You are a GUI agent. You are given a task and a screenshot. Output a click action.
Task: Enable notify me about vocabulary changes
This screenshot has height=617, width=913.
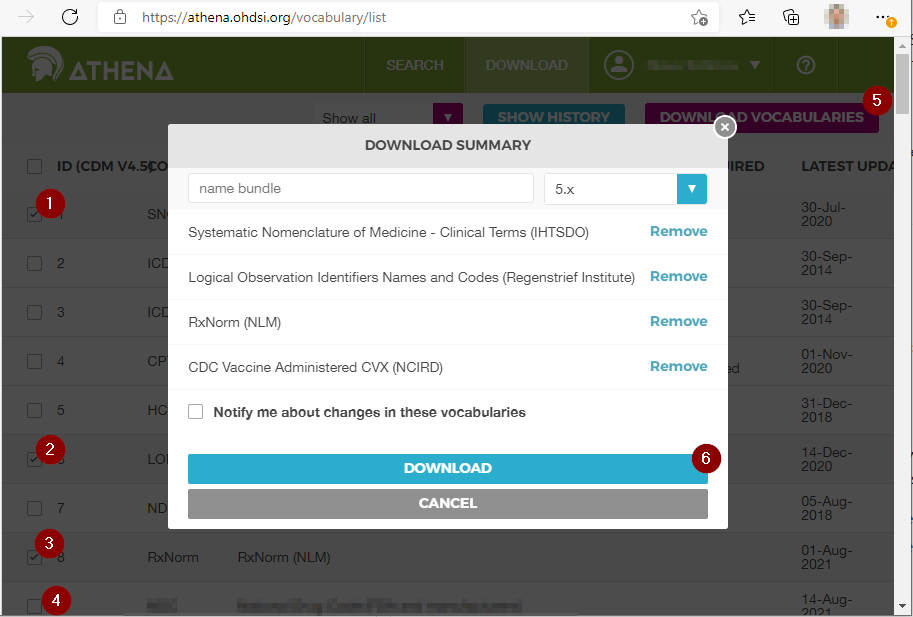pos(196,412)
